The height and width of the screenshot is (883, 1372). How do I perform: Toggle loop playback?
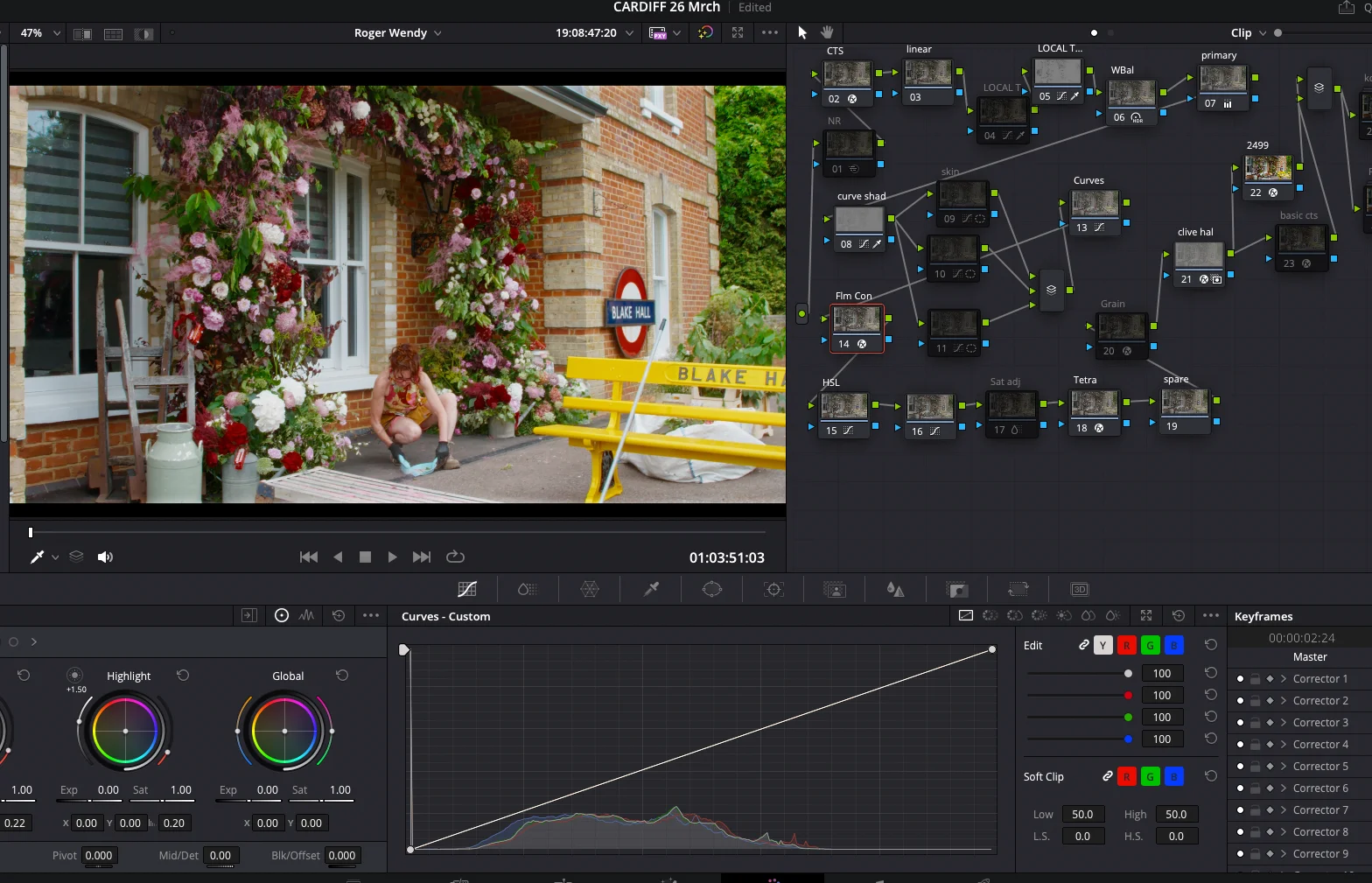[x=455, y=557]
